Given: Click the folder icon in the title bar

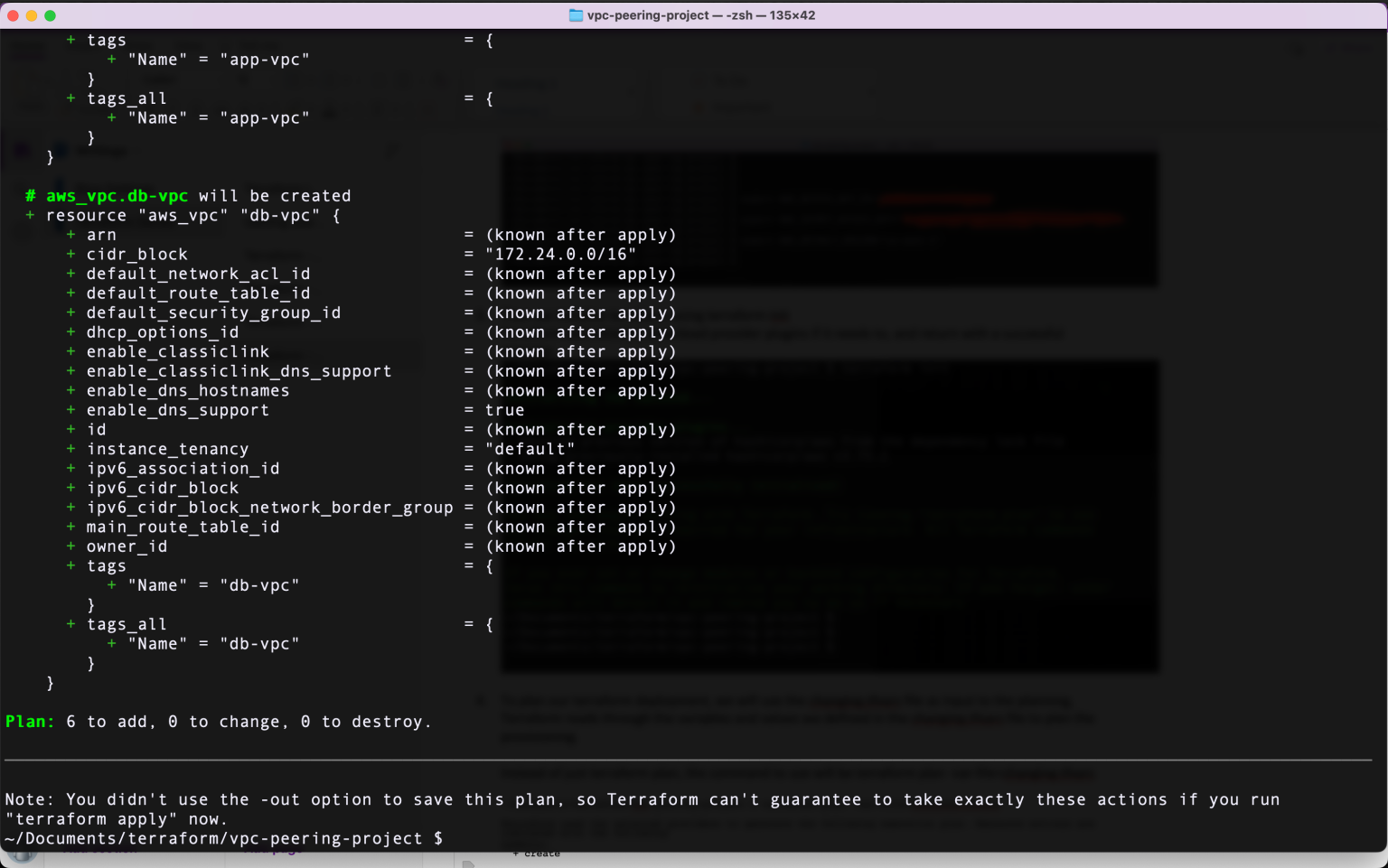Looking at the screenshot, I should pyautogui.click(x=576, y=15).
